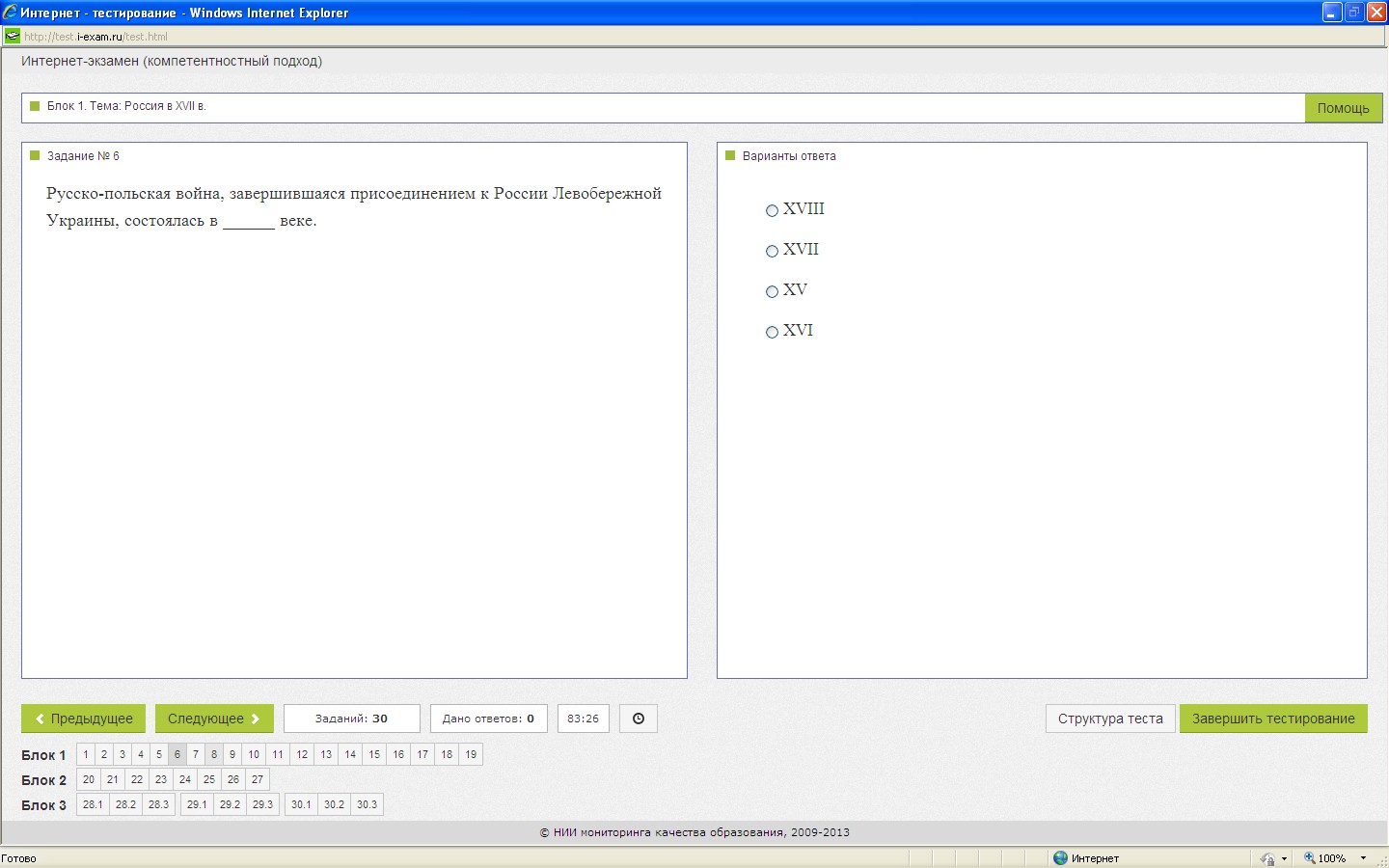Click the Задание № 6 heading
Screen dimensions: 1389x868
[83, 156]
